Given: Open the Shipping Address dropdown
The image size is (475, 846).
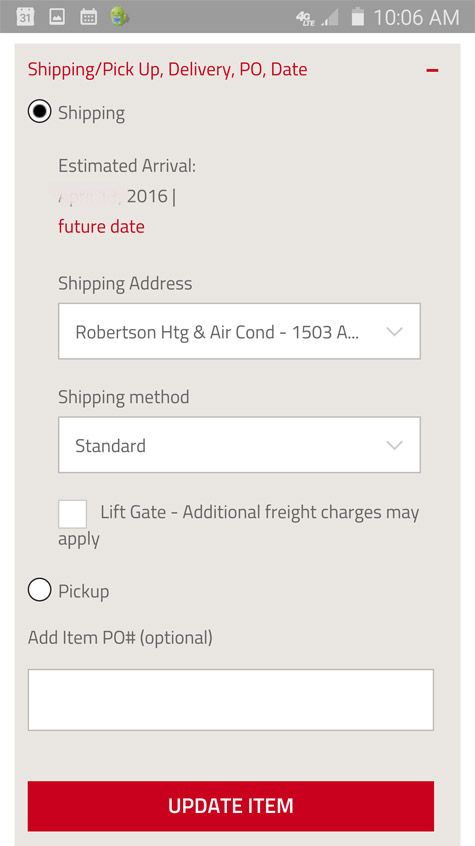Looking at the screenshot, I should pyautogui.click(x=239, y=331).
